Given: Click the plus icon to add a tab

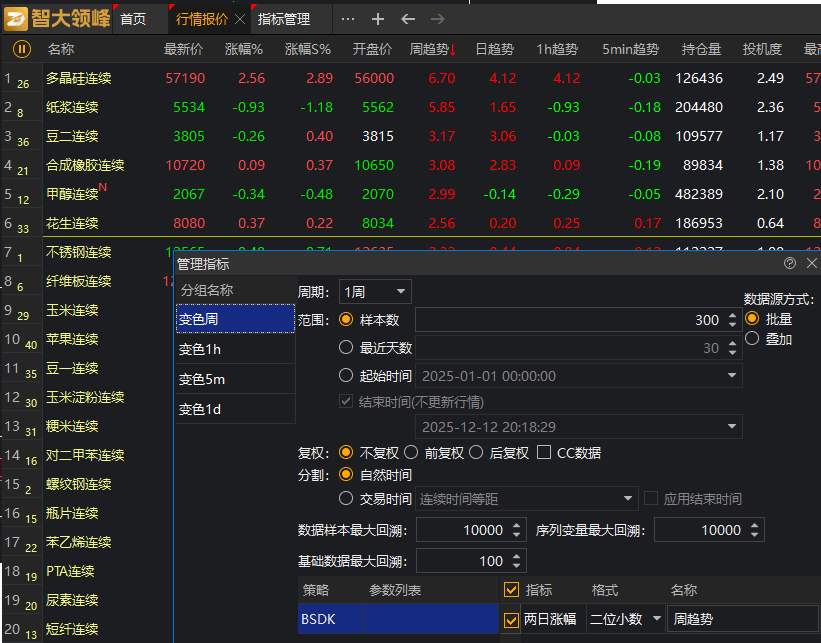Looking at the screenshot, I should pyautogui.click(x=377, y=19).
